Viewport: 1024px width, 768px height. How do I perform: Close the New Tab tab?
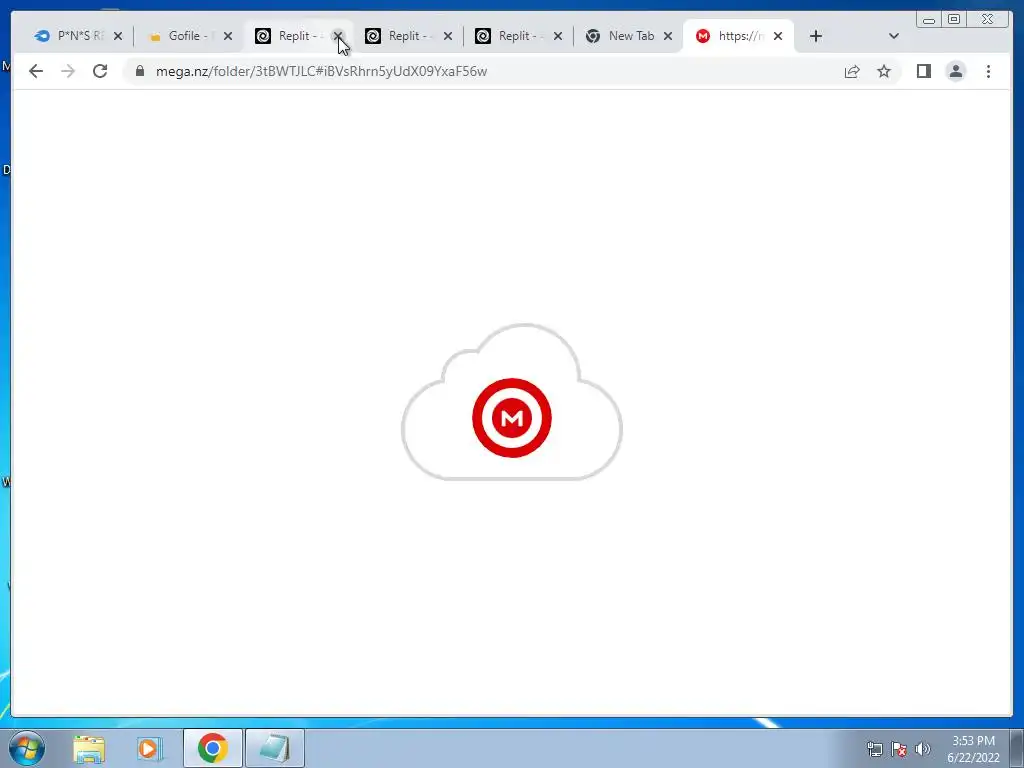click(x=668, y=37)
